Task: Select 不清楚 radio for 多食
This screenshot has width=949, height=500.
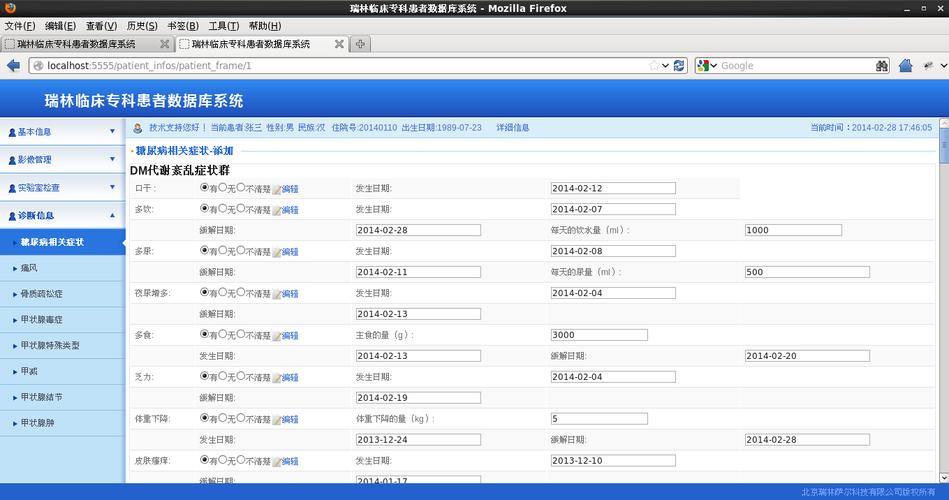Action: click(x=241, y=334)
